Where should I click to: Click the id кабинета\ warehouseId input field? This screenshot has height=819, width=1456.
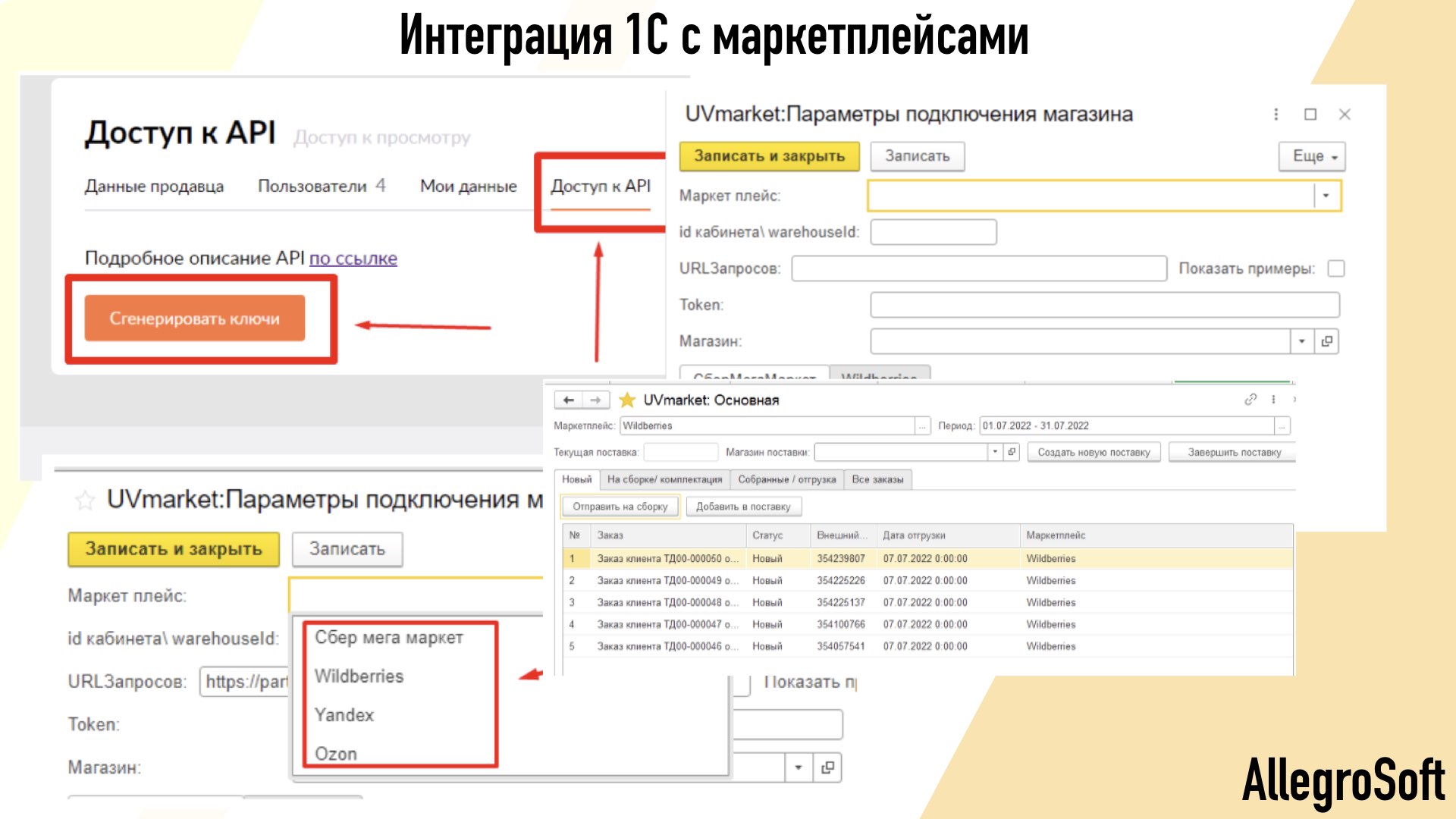934,232
